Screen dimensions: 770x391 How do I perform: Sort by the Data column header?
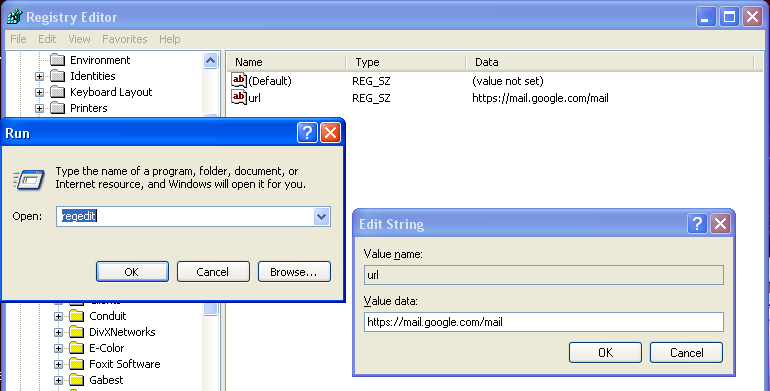coord(610,62)
